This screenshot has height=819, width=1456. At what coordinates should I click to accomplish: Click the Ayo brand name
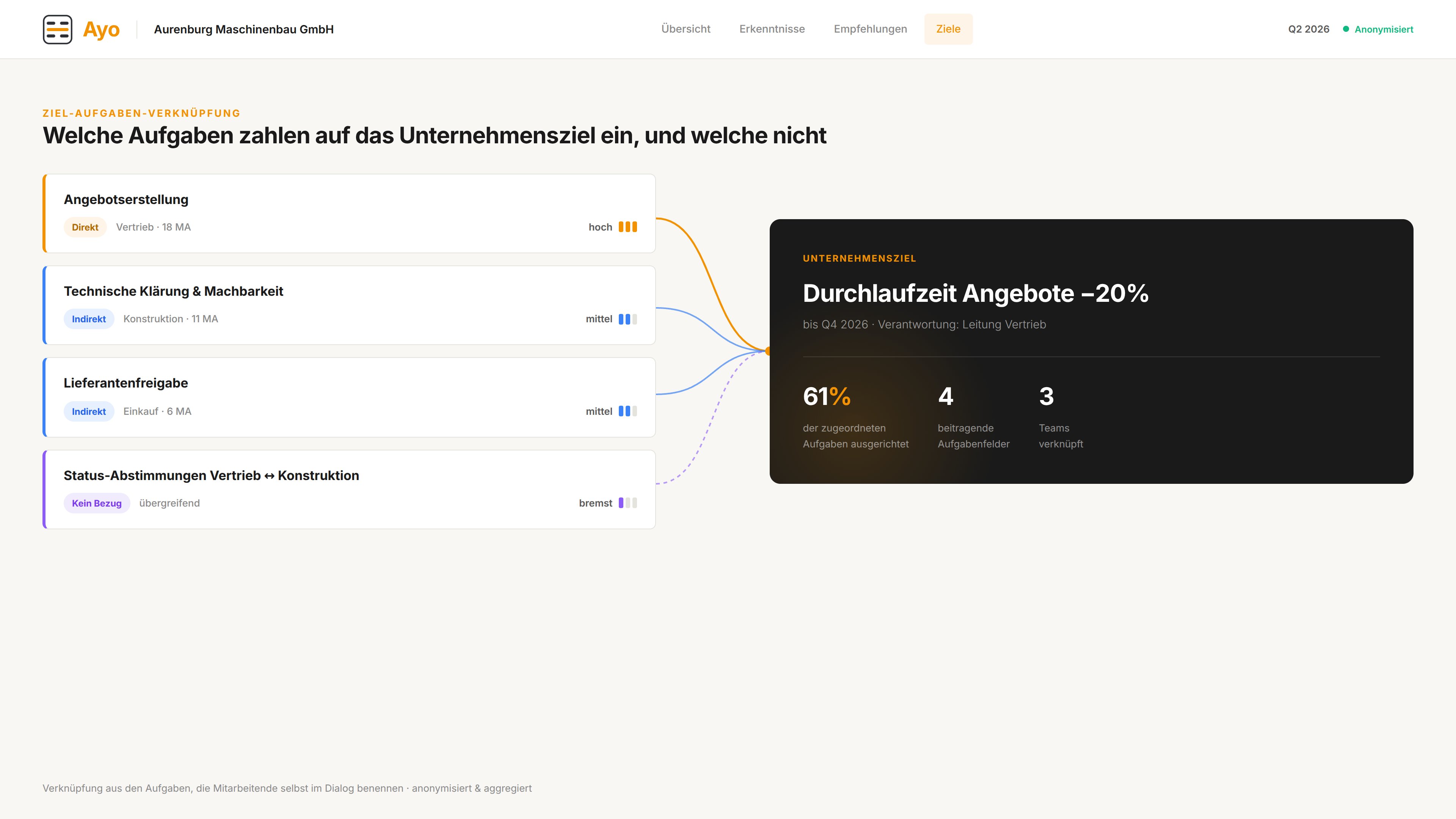(x=101, y=30)
